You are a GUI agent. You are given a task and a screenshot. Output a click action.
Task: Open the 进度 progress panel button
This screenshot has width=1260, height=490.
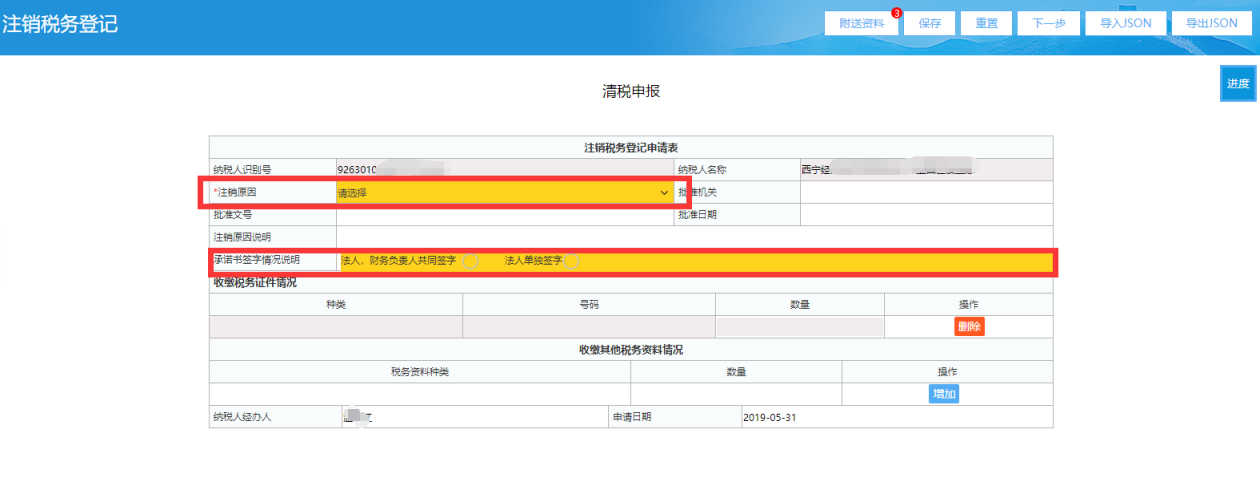point(1238,83)
